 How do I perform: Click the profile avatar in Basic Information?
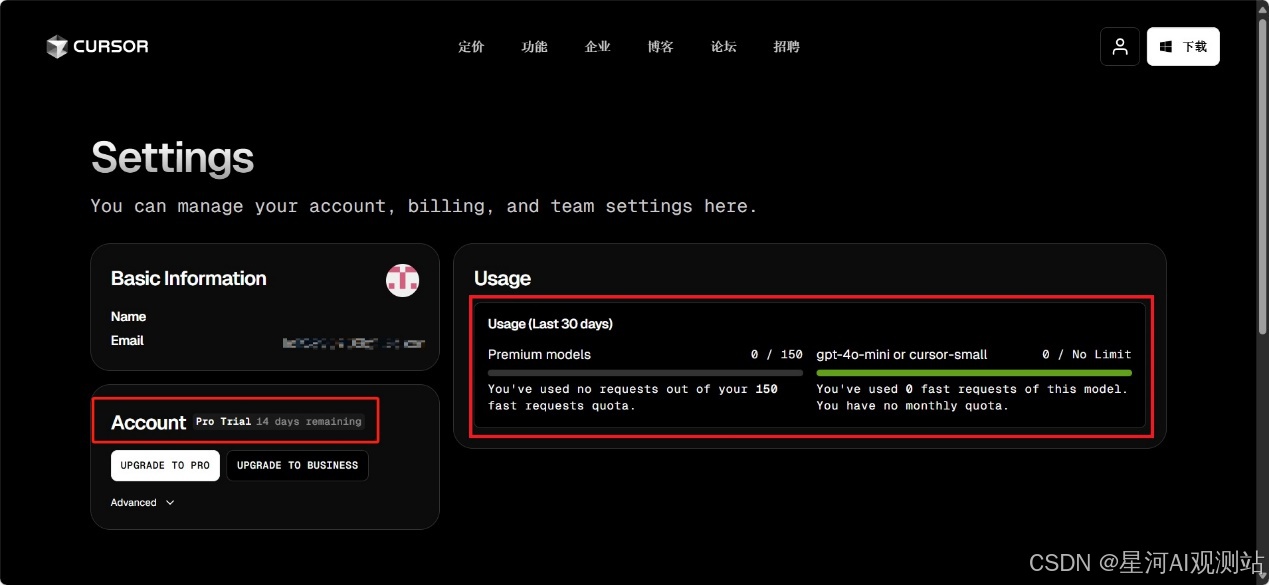click(x=403, y=280)
